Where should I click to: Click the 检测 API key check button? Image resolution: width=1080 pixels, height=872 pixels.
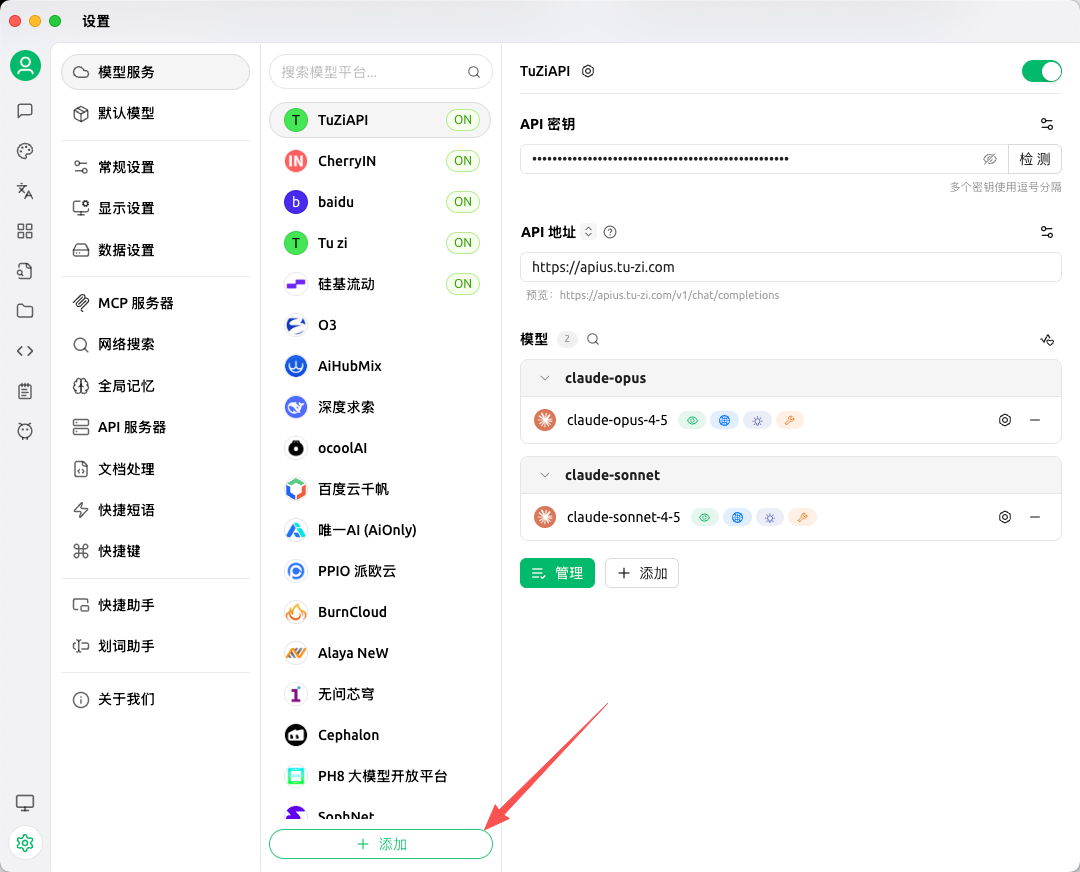1035,159
